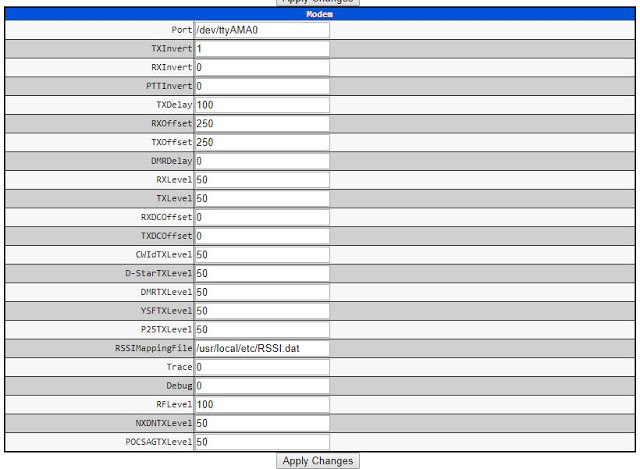Click the RXOffset input field

pos(262,124)
